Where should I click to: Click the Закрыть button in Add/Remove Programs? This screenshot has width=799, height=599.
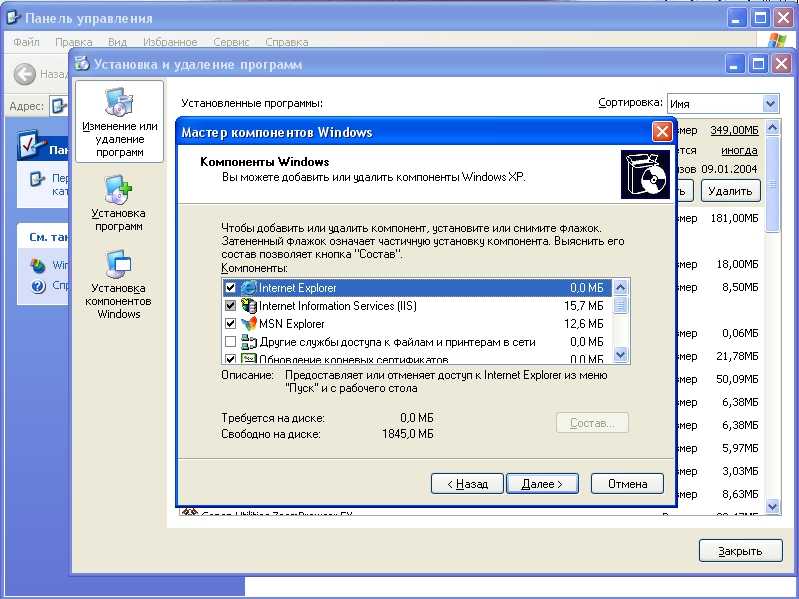tap(740, 551)
